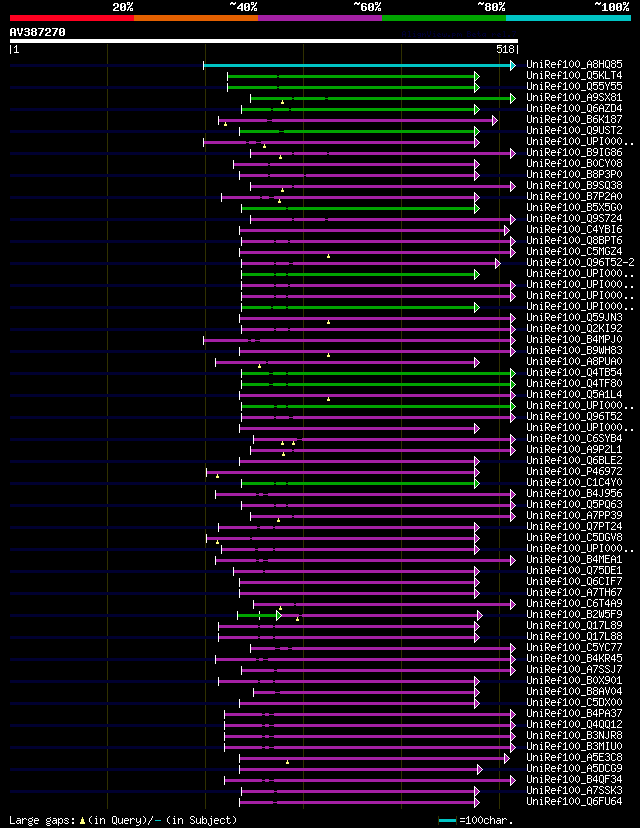
Task: Select the UniRef100_B2W5F9 label
Action: (x=575, y=614)
